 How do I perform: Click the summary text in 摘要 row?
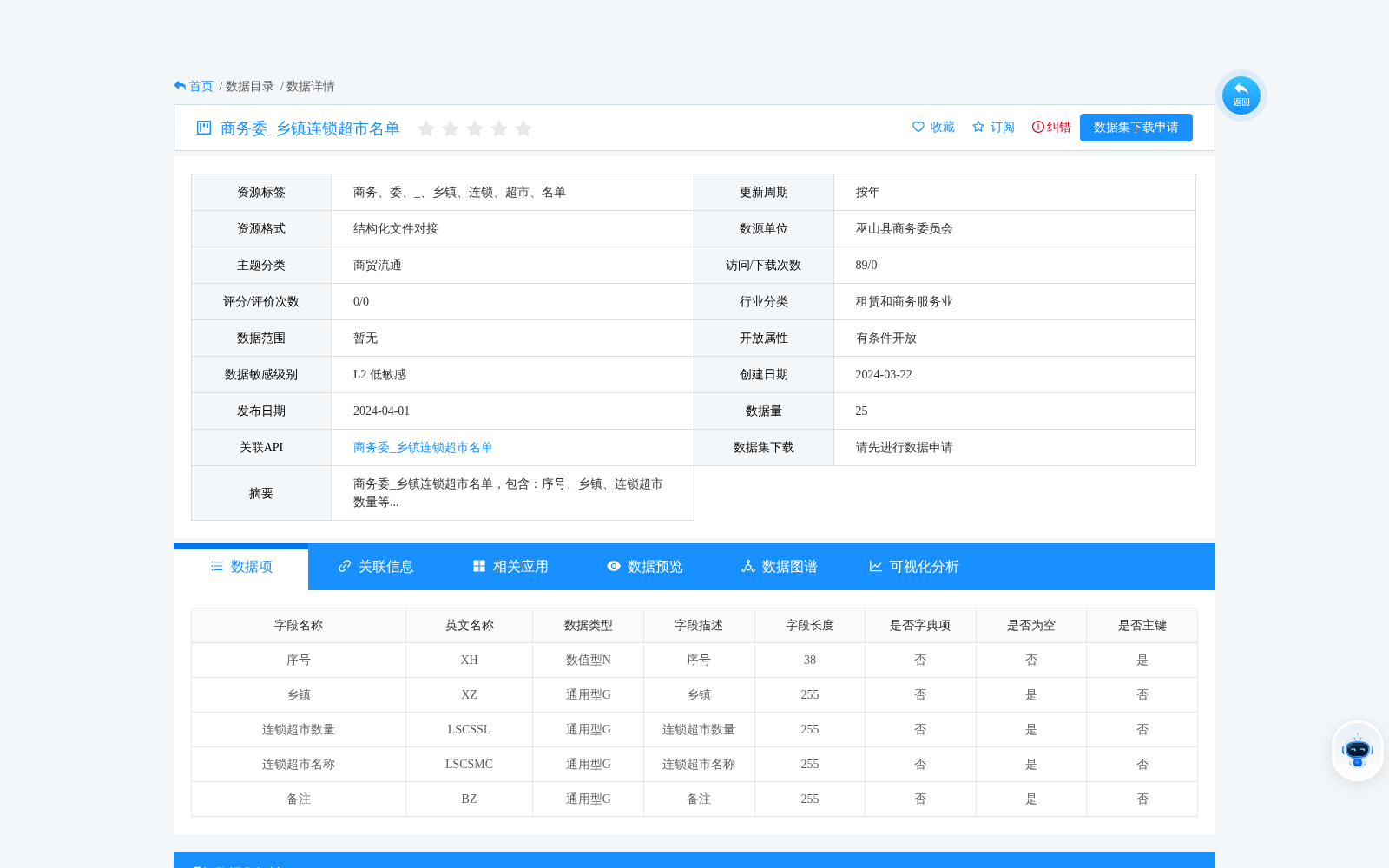point(508,493)
